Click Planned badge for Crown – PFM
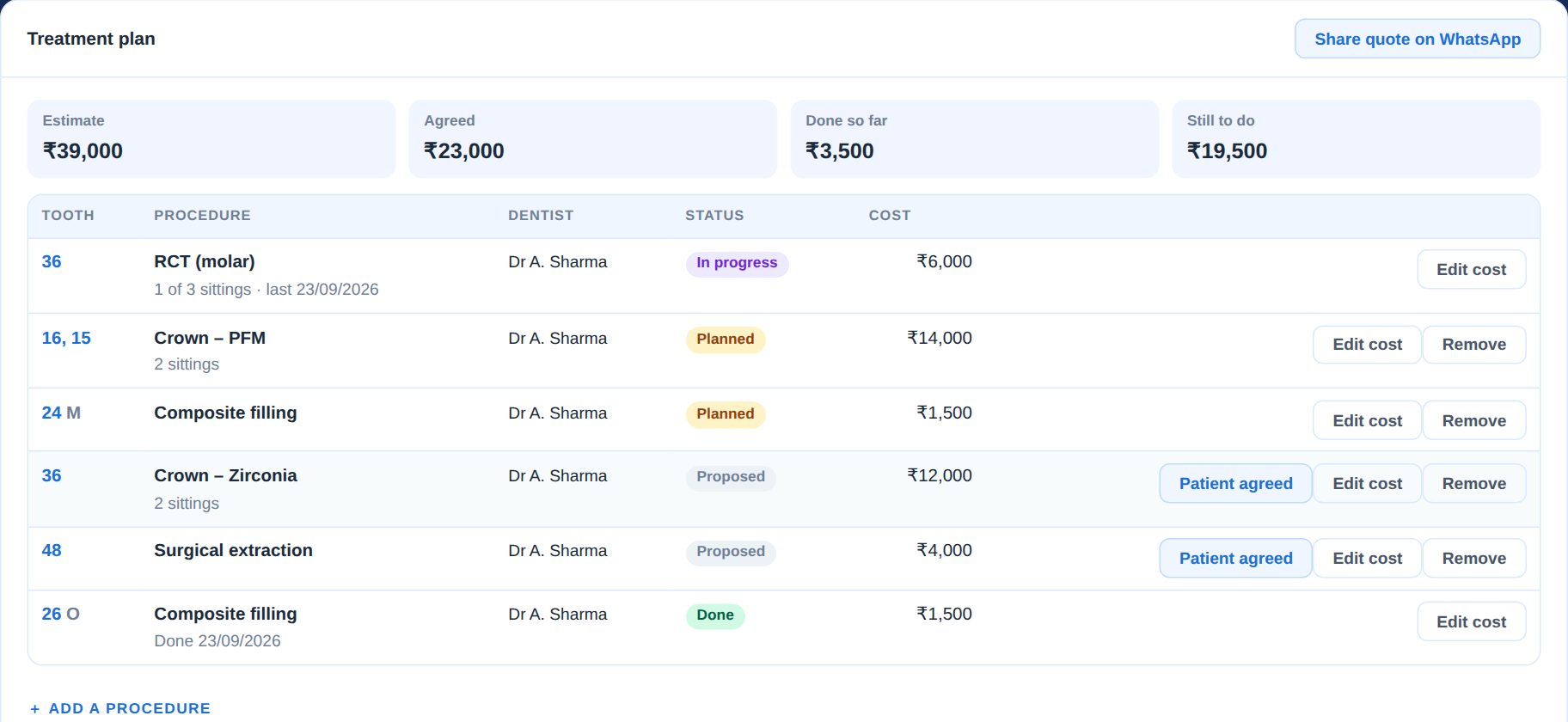The image size is (1568, 722). 725,340
